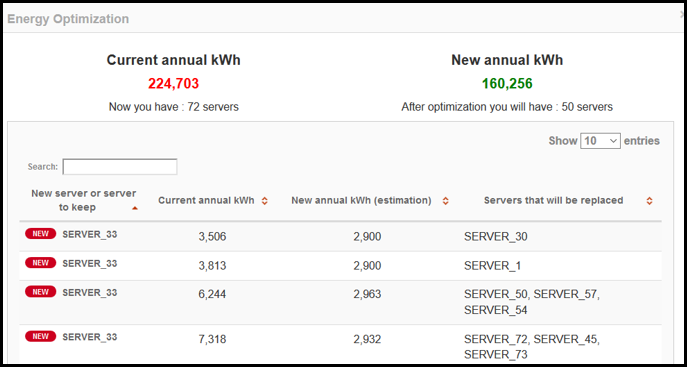Image resolution: width=687 pixels, height=367 pixels.
Task: Select SERVER_33 in the 6,244 row
Action: (x=90, y=292)
